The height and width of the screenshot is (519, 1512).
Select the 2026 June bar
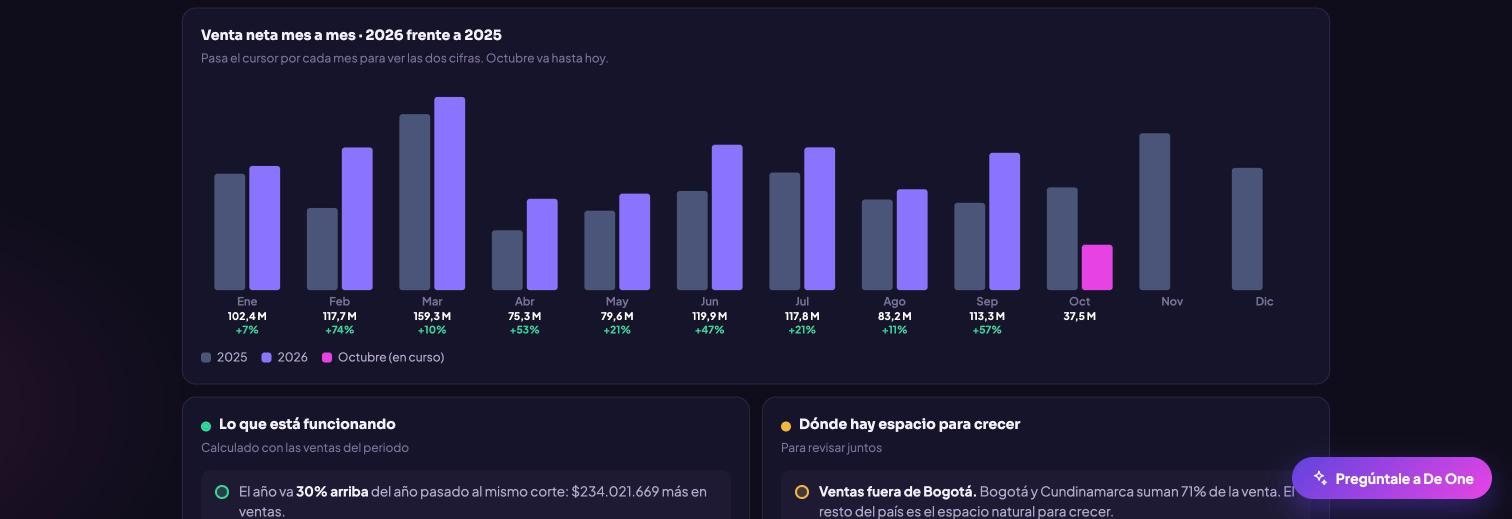[727, 217]
